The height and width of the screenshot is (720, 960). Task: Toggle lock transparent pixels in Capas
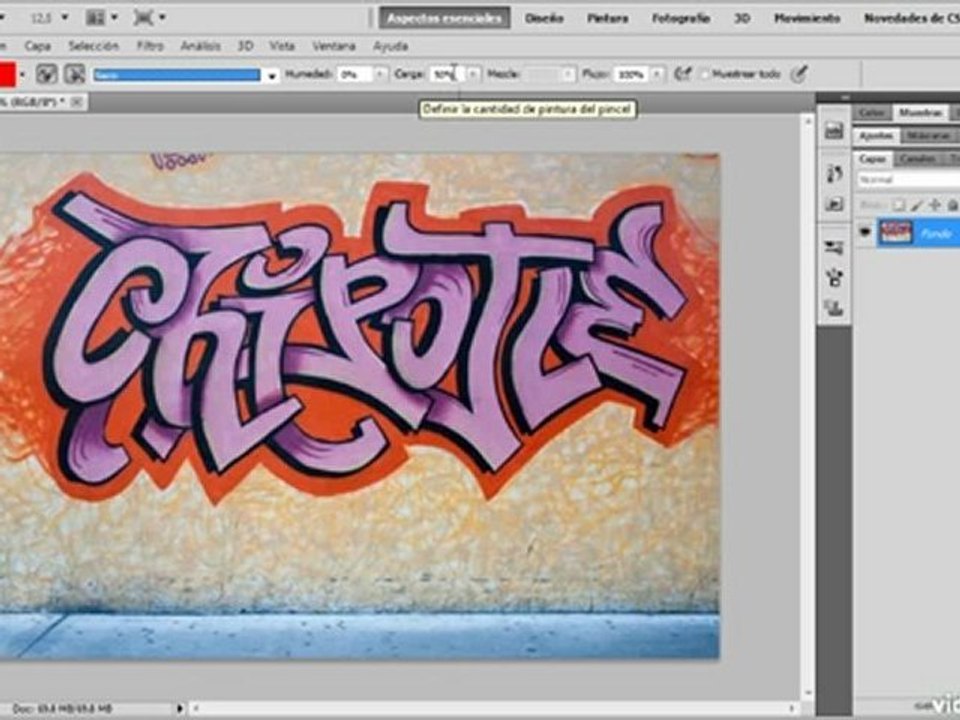pos(898,205)
